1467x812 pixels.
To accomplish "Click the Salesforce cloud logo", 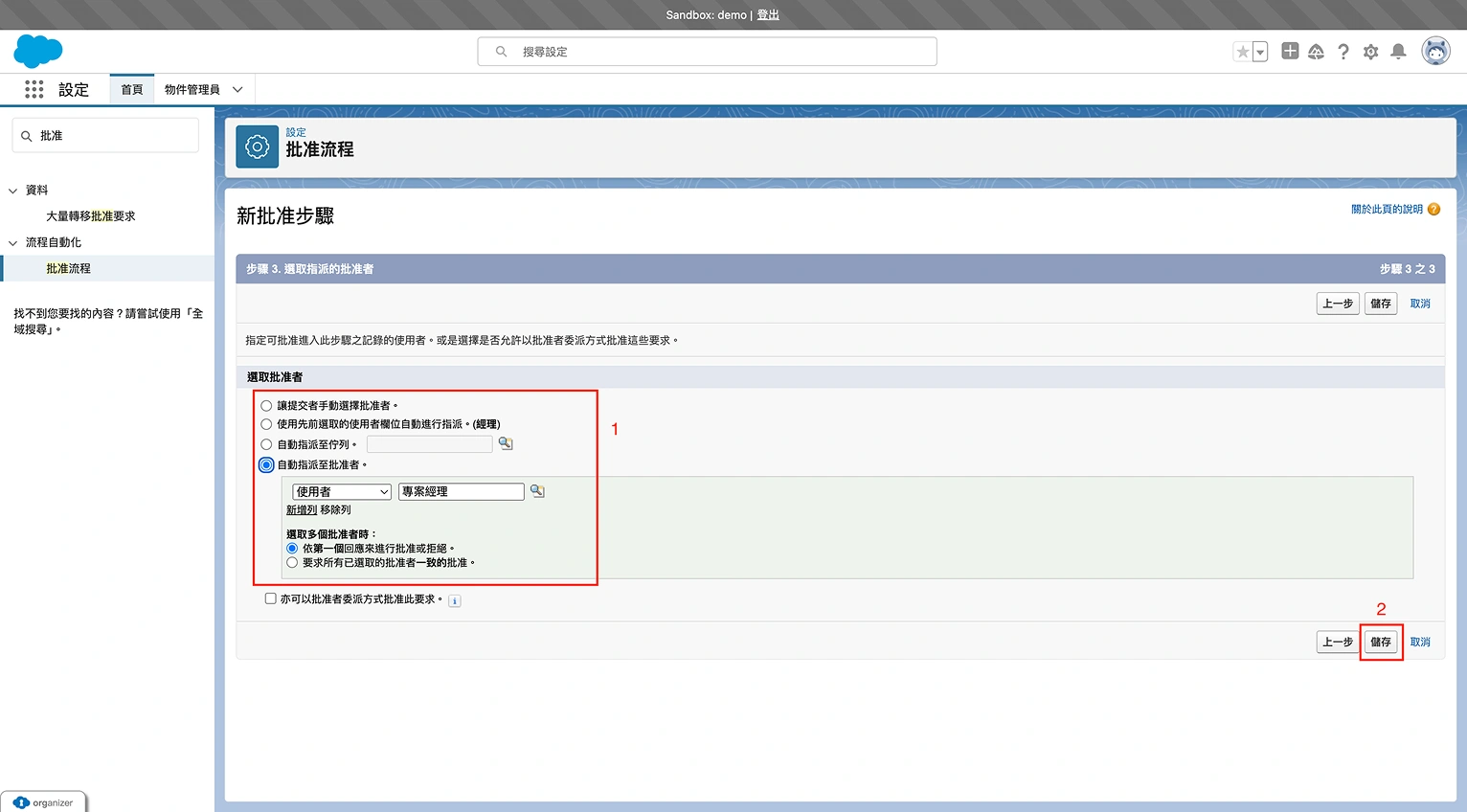I will (x=38, y=51).
